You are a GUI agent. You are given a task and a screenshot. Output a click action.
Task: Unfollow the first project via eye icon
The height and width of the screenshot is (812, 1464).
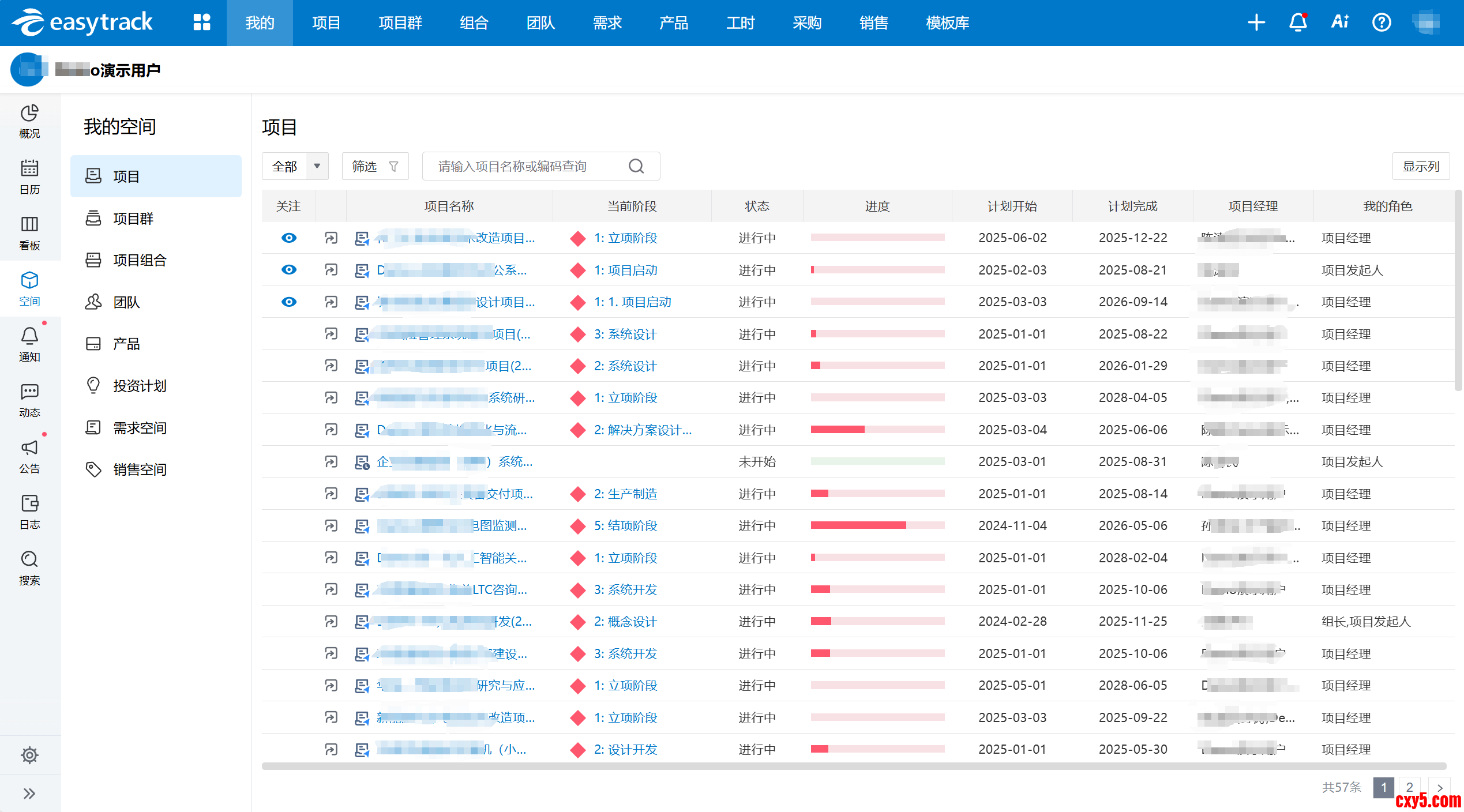(288, 238)
